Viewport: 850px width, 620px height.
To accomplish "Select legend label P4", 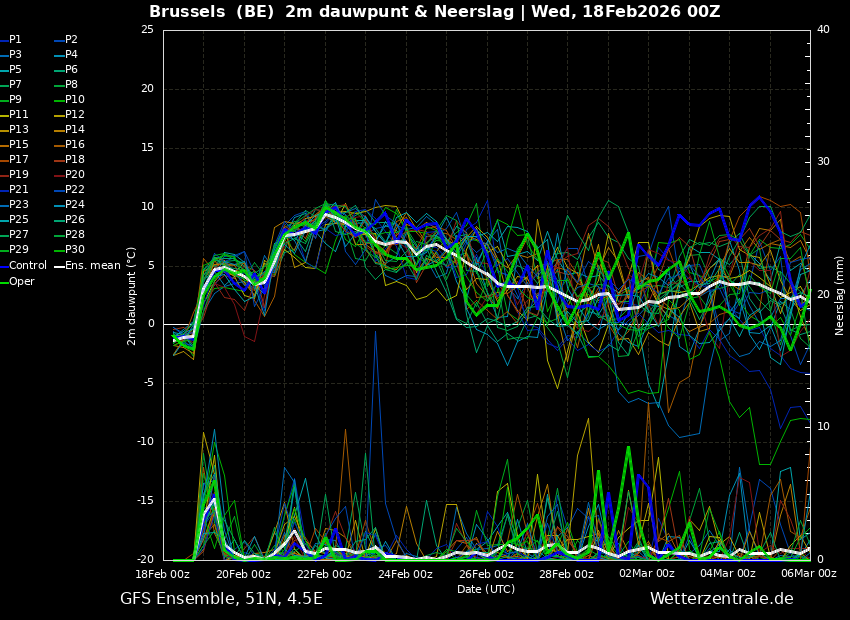I will click(68, 54).
